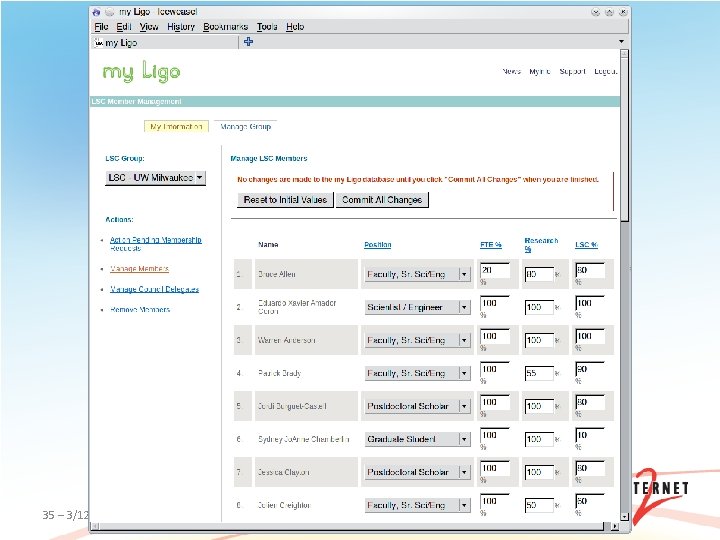Switch to the Manage Group tab
This screenshot has width=720, height=540.
tap(246, 126)
